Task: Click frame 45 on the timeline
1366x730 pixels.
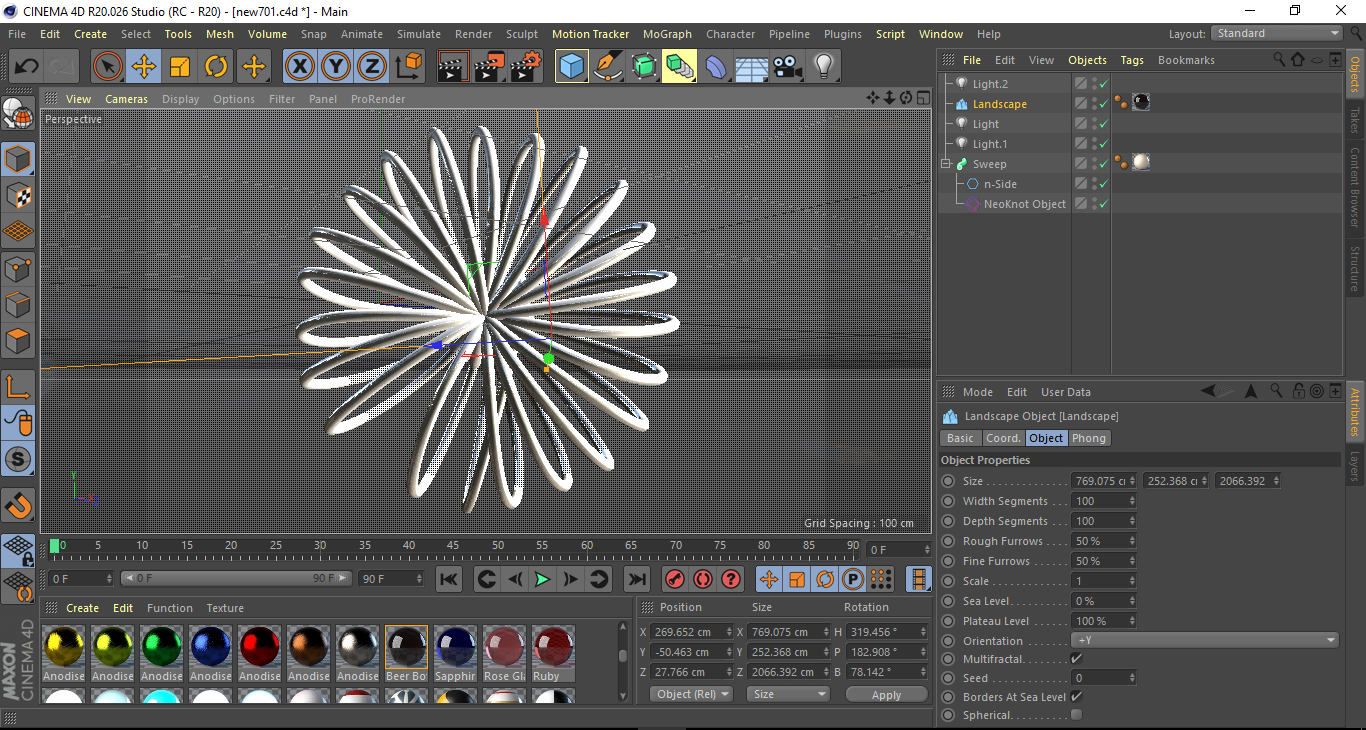Action: pos(453,546)
